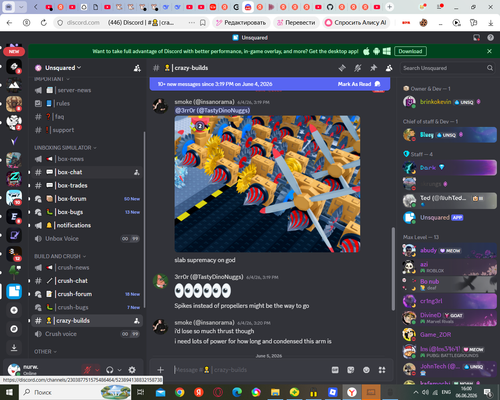500x400 pixels.
Task: Click the search magnifier icon
Action: point(490,68)
